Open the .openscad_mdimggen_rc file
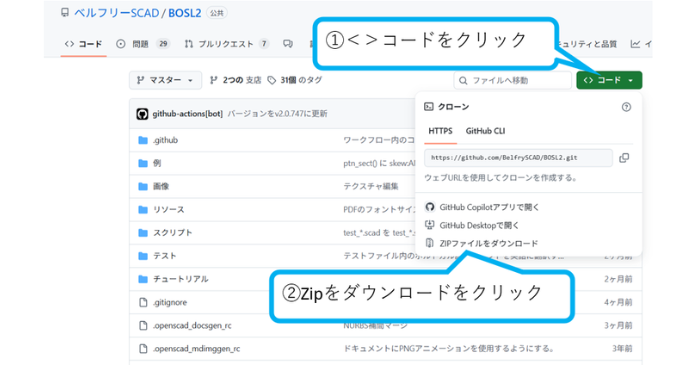 click(196, 349)
